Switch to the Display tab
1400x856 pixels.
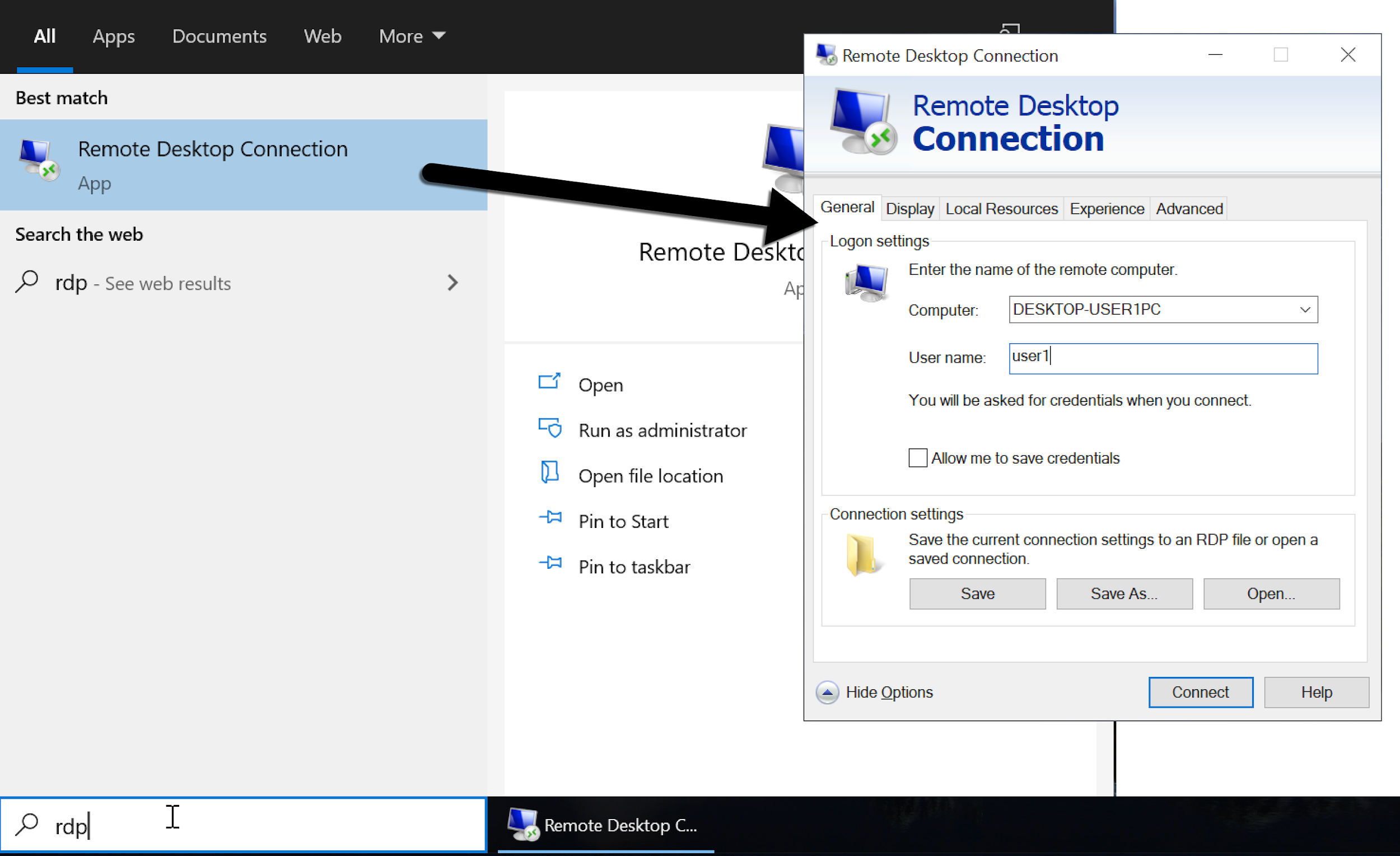pos(909,208)
